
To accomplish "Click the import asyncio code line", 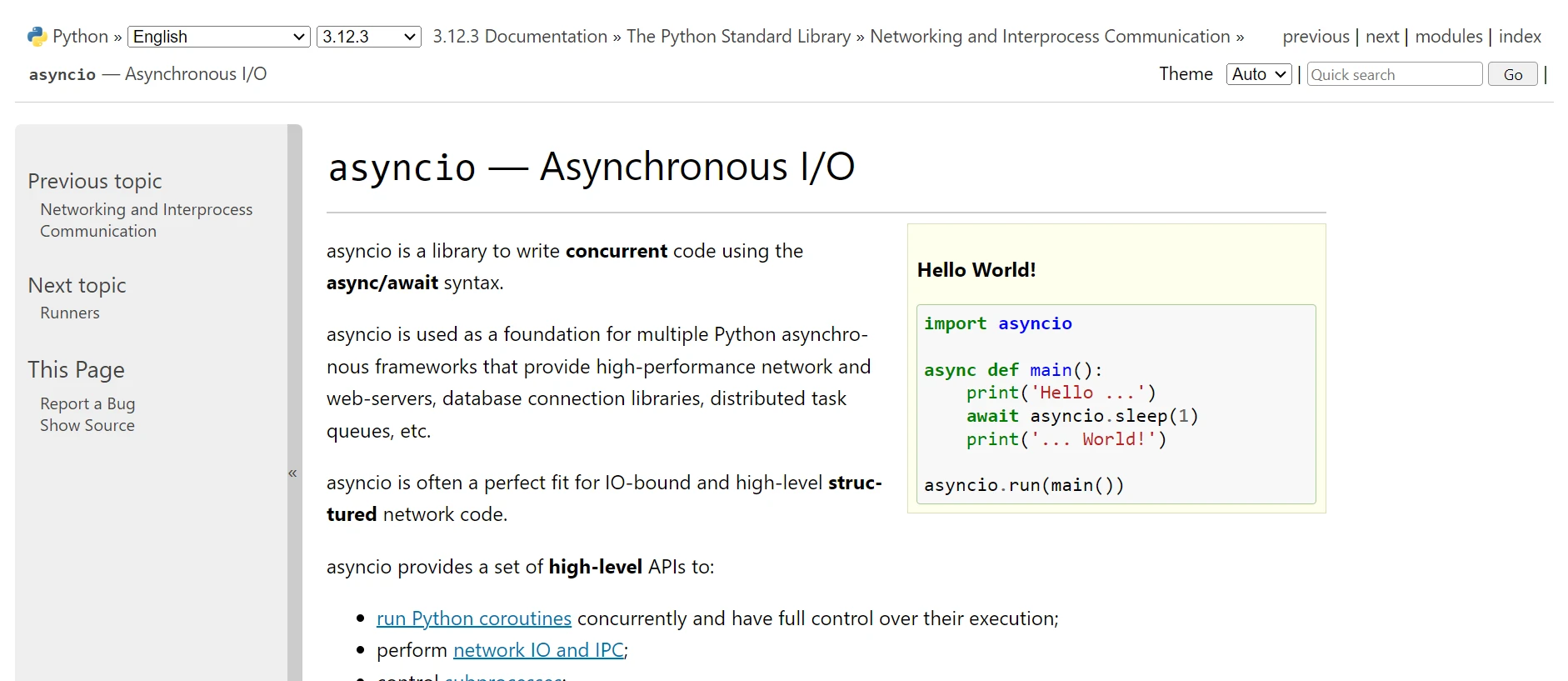I will [998, 323].
